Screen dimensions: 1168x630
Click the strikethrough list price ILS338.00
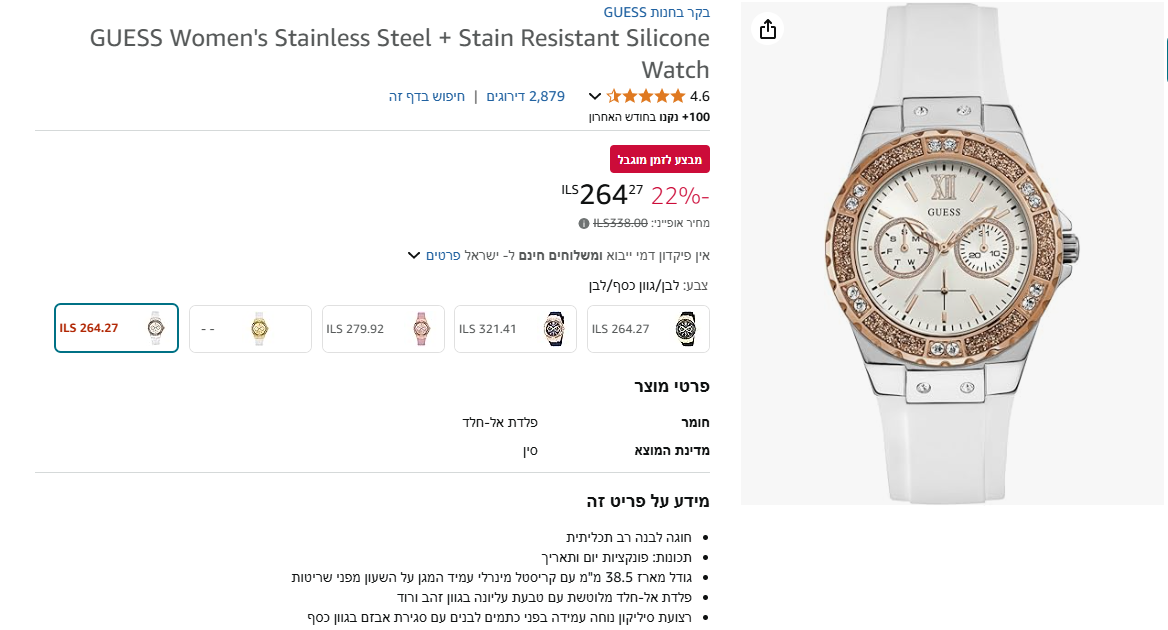click(622, 222)
